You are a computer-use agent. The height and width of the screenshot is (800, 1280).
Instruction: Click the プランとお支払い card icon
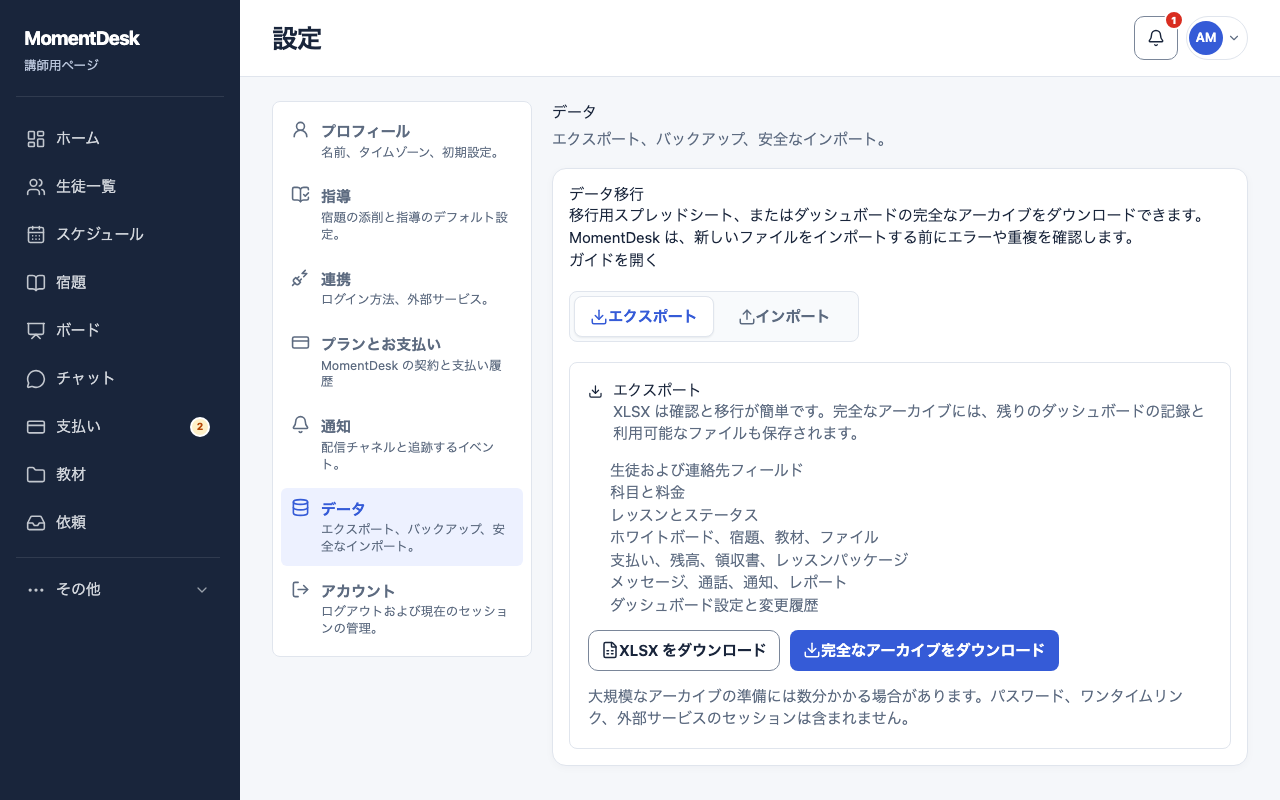300,343
